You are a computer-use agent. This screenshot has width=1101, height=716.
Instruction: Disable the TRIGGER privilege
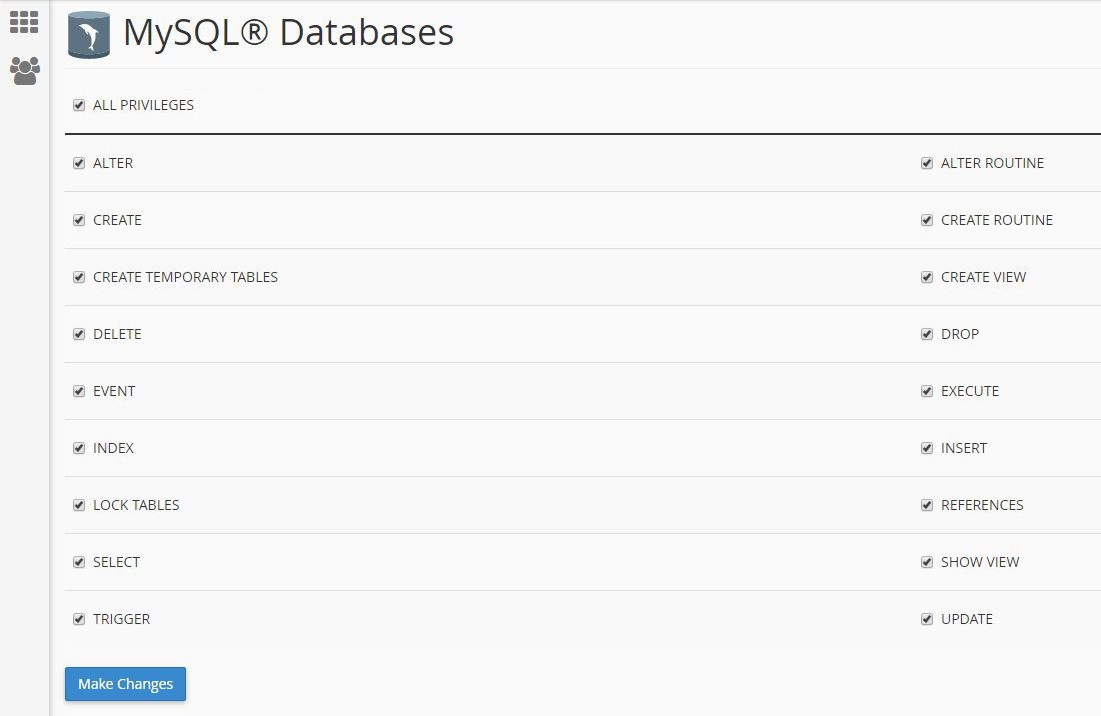point(79,619)
